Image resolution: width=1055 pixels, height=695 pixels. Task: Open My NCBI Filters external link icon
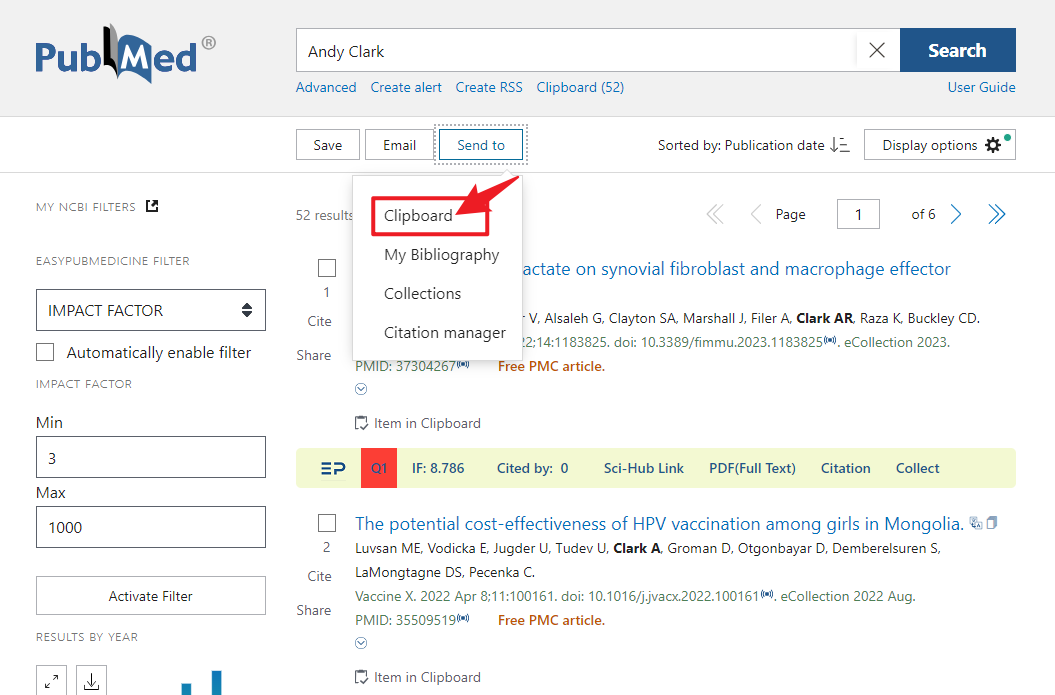[x=152, y=205]
